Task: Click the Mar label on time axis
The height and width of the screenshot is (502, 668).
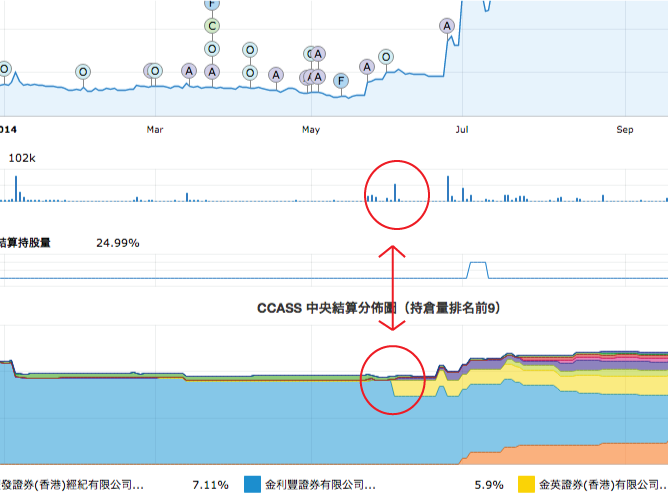Action: [x=155, y=129]
